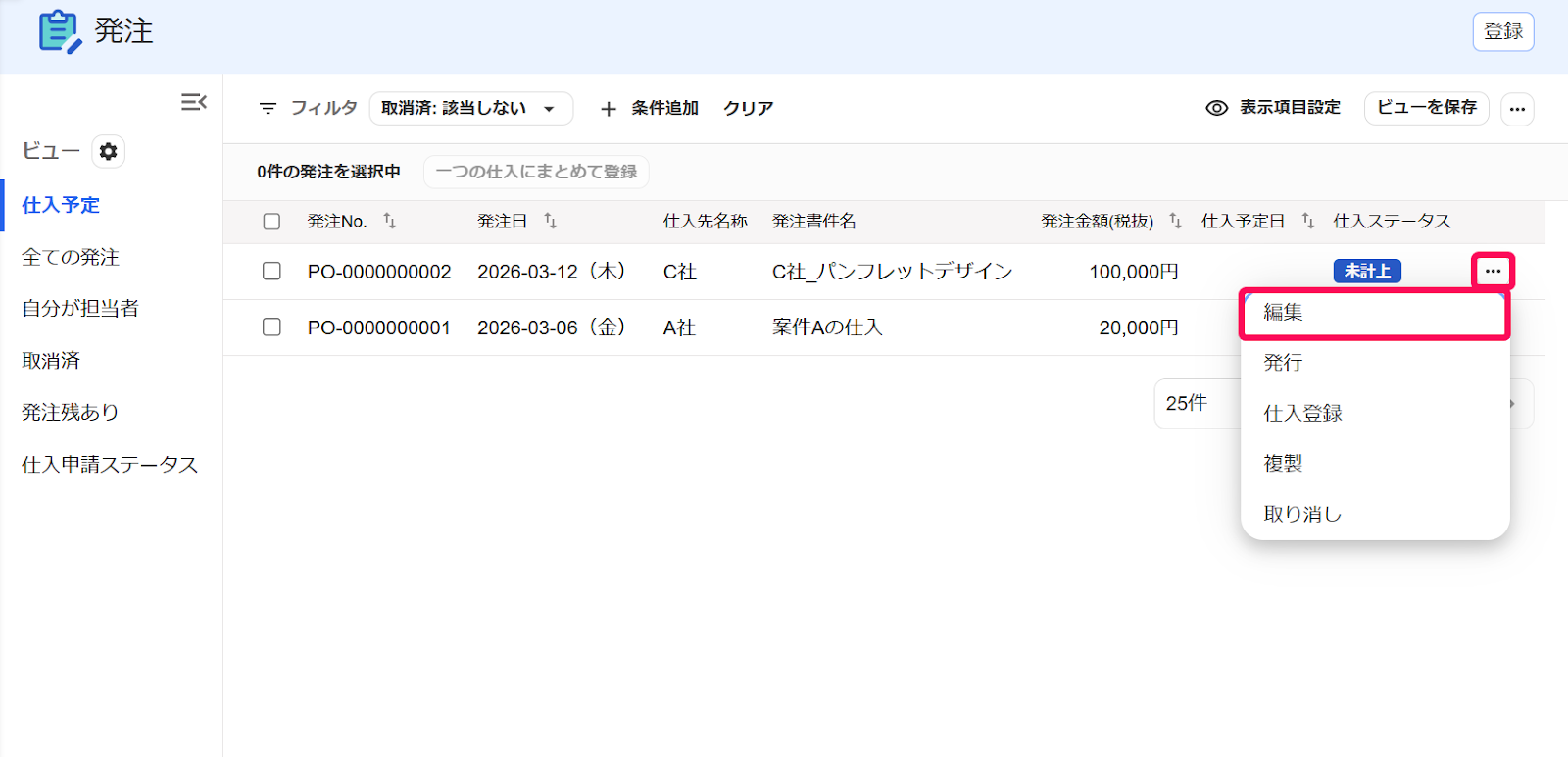Check the PO-0000000001 row checkbox
This screenshot has height=757, width=1568.
(x=271, y=327)
